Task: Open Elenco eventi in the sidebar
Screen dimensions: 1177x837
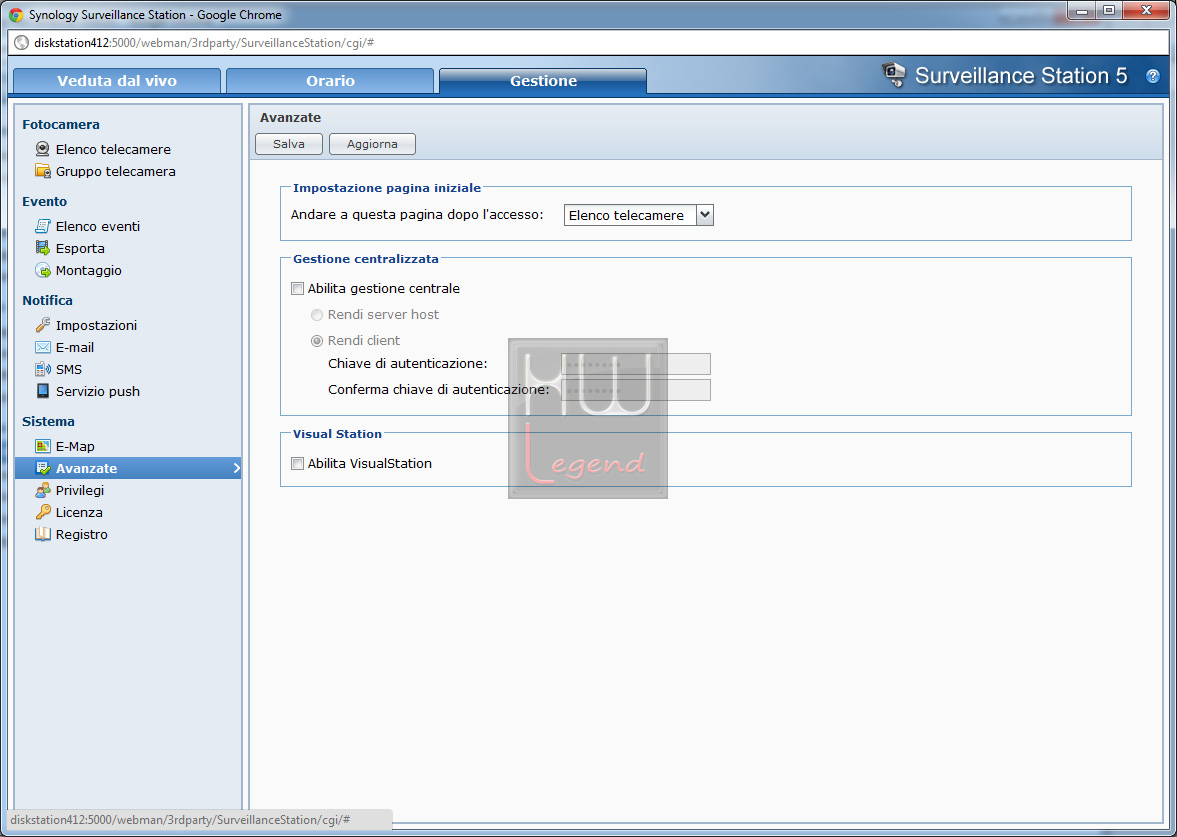Action: coord(98,226)
